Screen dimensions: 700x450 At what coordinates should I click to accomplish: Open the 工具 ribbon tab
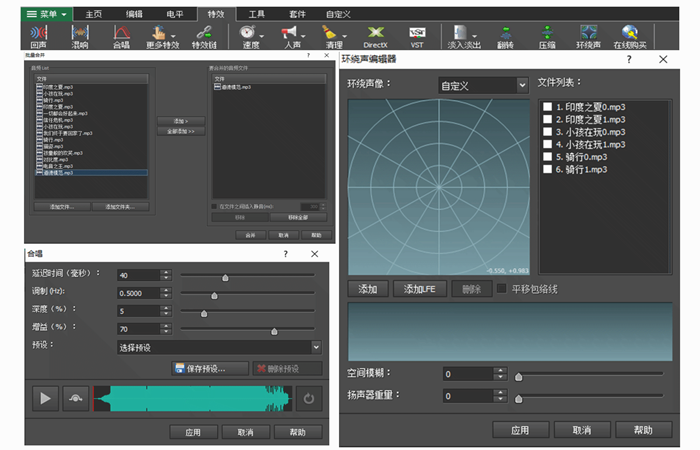pos(256,15)
